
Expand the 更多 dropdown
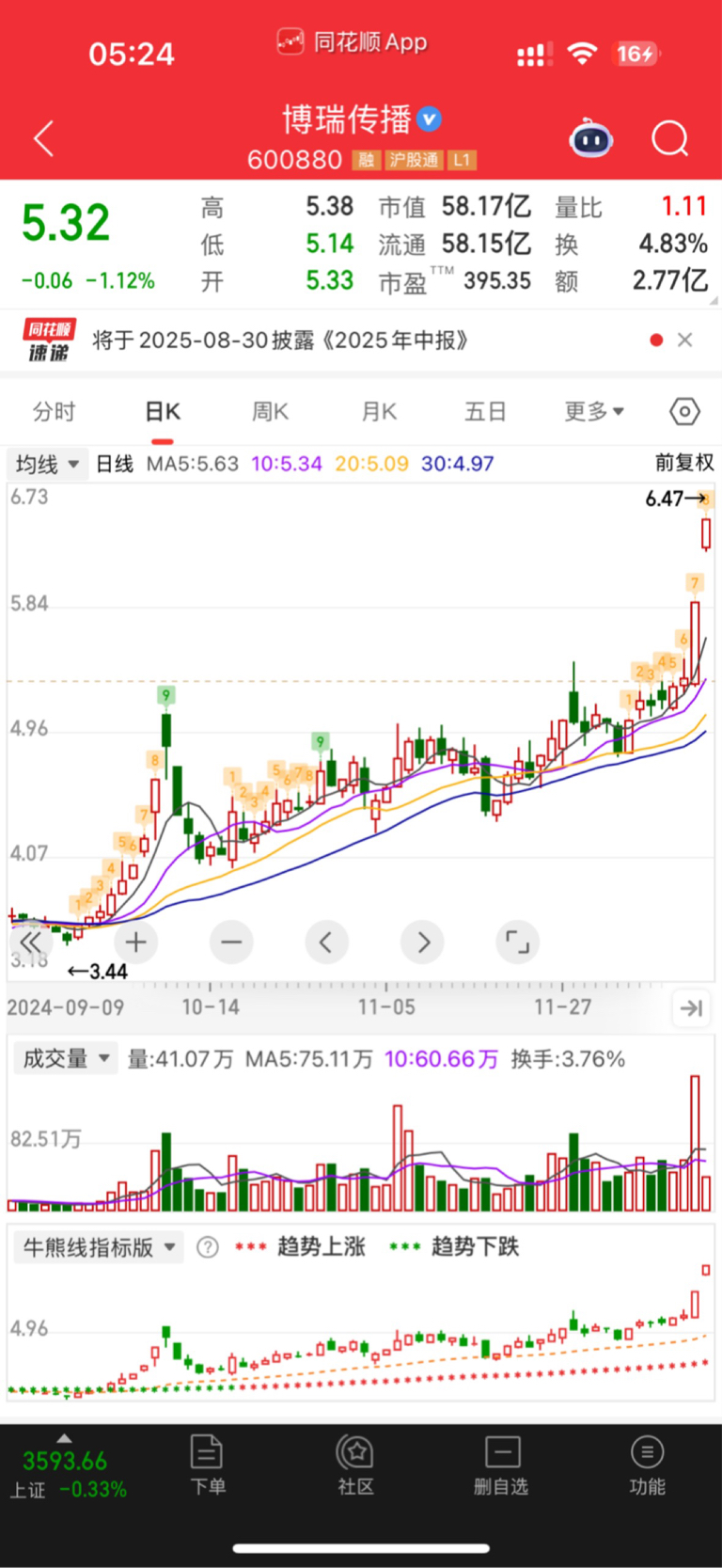click(x=594, y=411)
